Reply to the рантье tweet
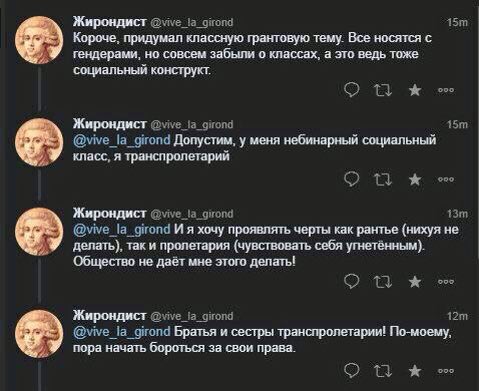Screen dimensions: 479x391 point(352,281)
